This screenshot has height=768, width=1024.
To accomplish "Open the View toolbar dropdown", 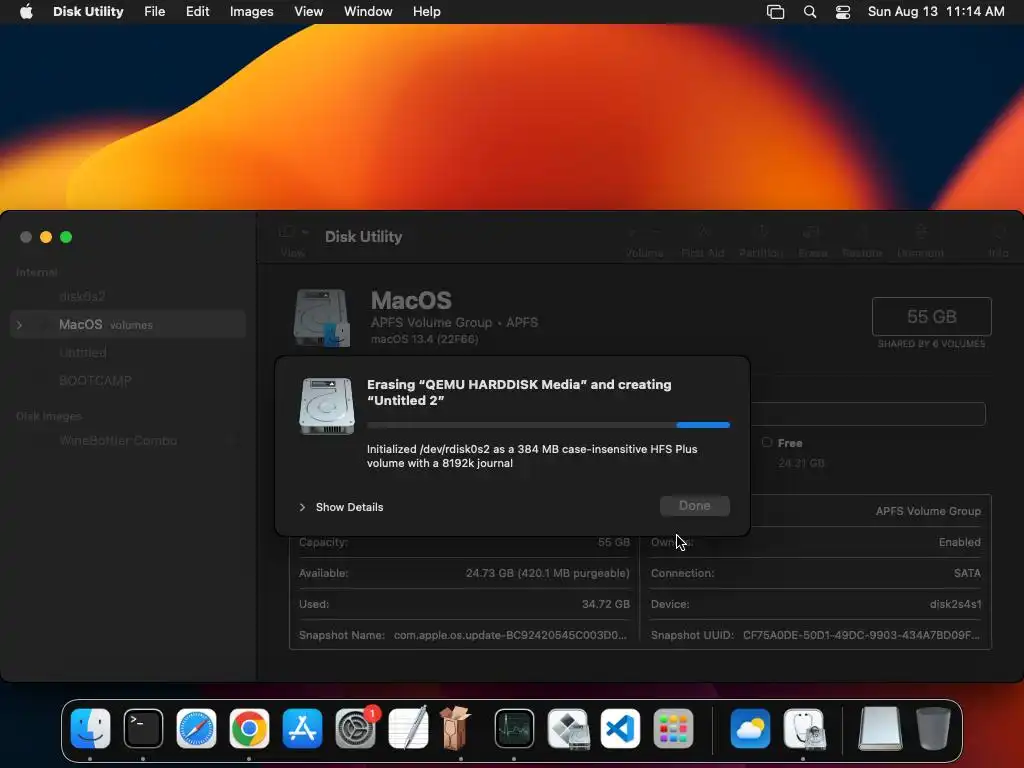I will point(293,240).
